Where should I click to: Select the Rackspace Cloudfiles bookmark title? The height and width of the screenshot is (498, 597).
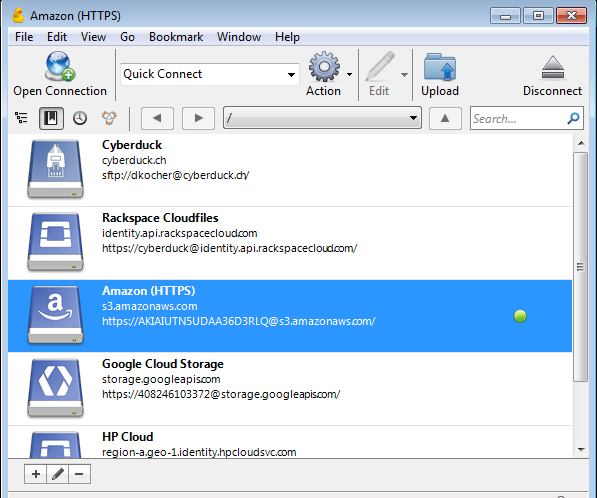click(160, 218)
